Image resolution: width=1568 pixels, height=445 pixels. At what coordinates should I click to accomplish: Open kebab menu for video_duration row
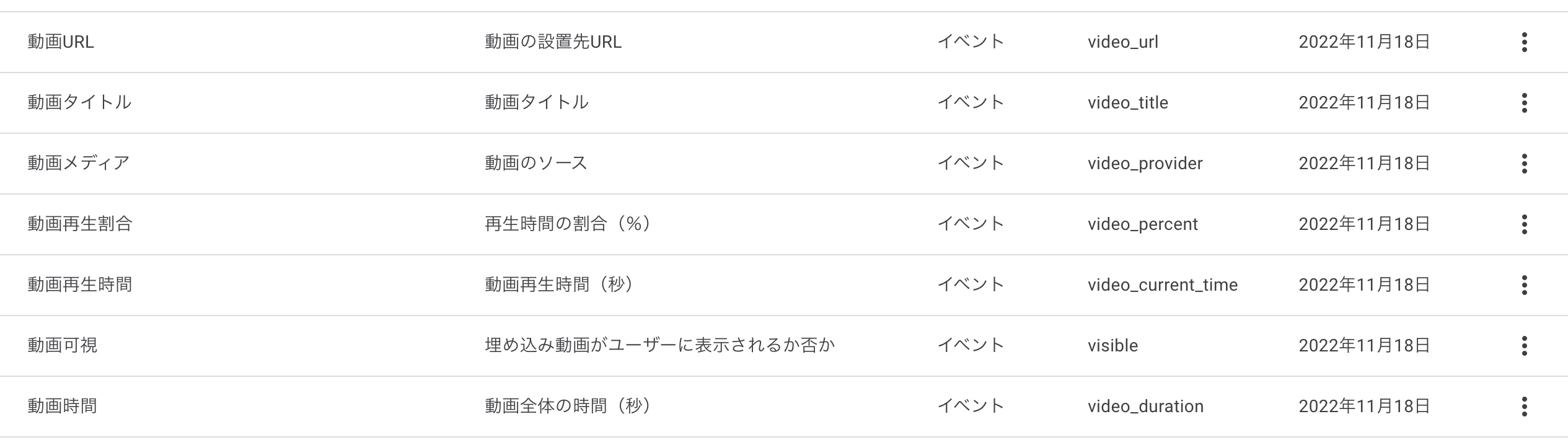1524,407
